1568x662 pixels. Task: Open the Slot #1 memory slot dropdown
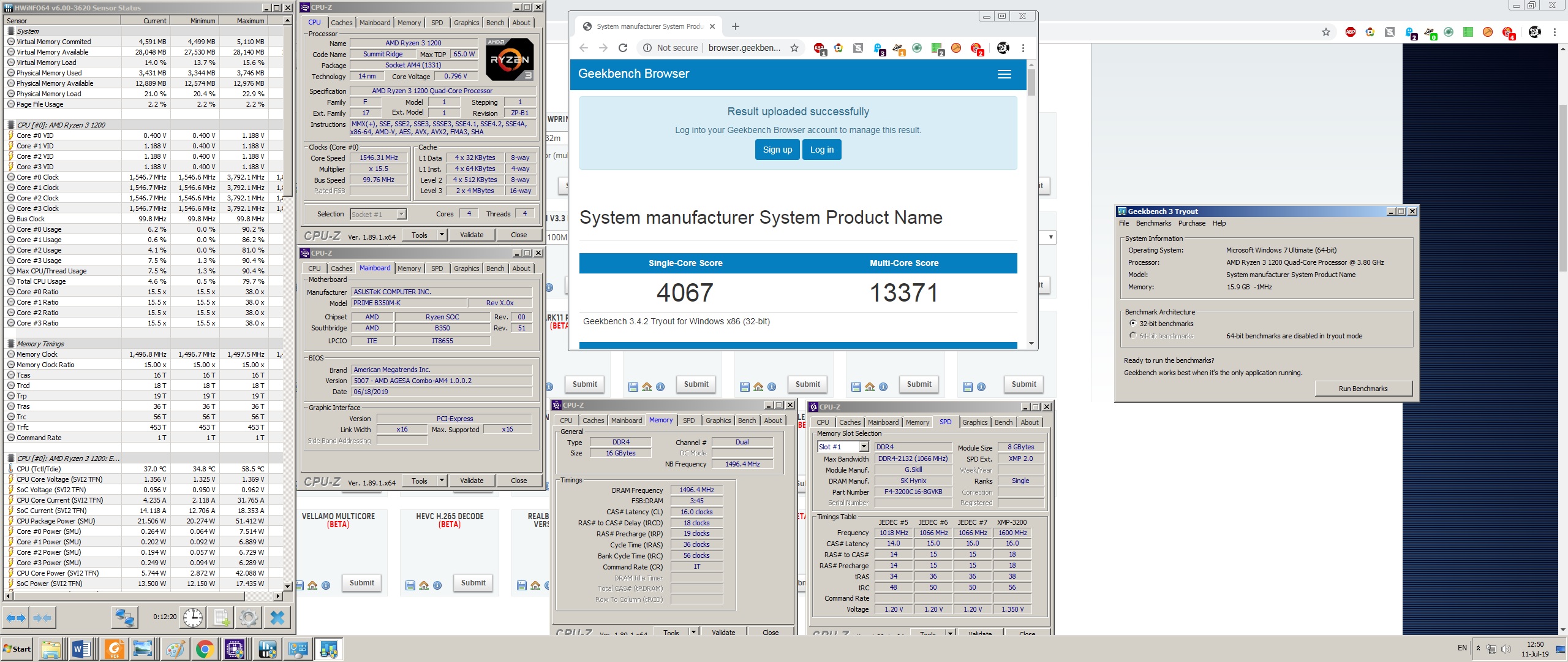click(864, 447)
